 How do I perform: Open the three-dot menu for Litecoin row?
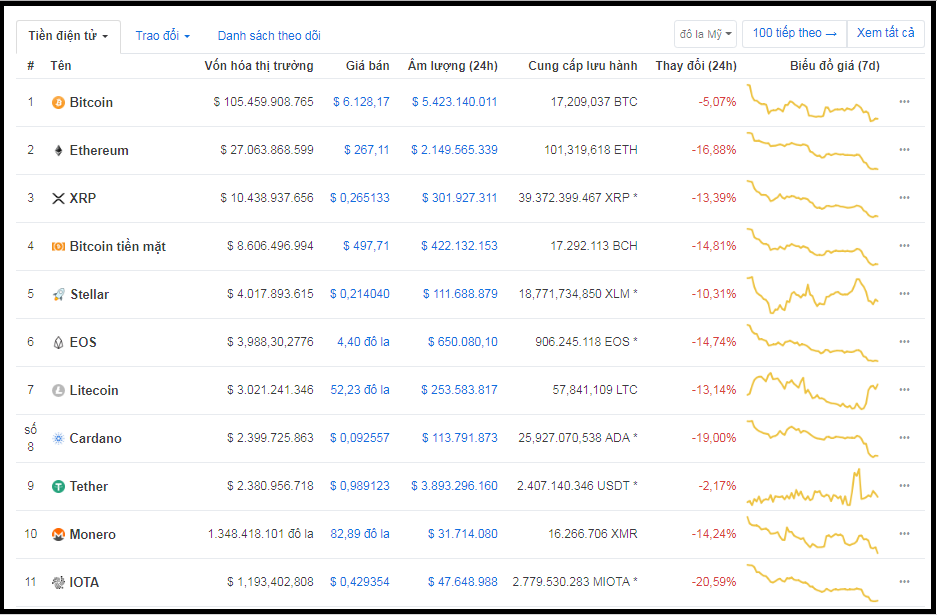coord(904,390)
